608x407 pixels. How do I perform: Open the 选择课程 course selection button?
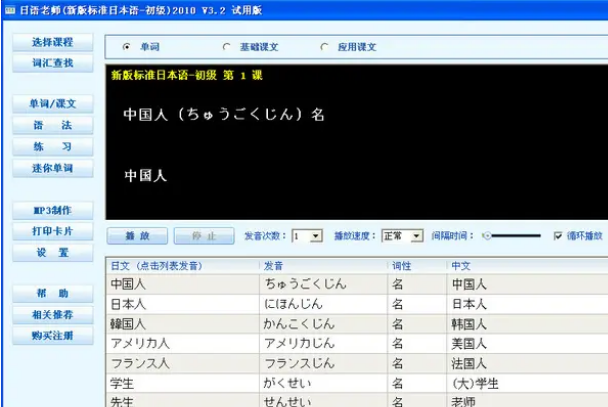coord(53,42)
